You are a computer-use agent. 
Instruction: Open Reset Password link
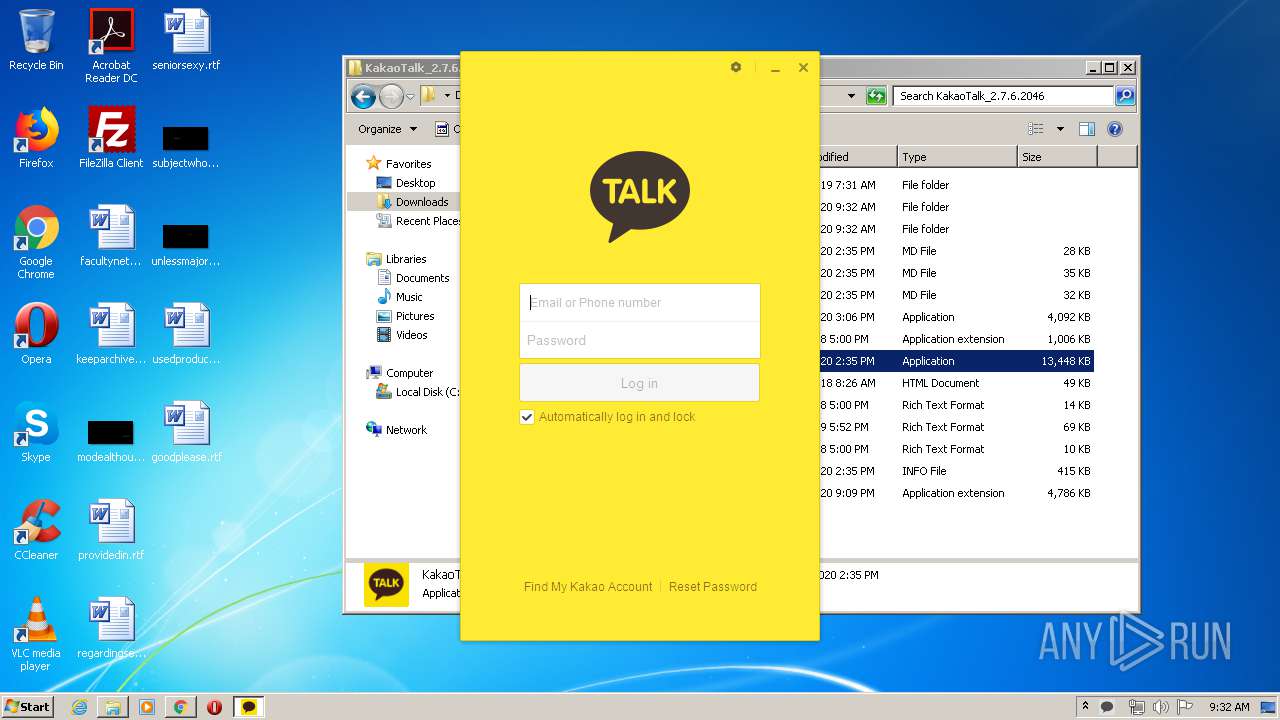tap(713, 587)
